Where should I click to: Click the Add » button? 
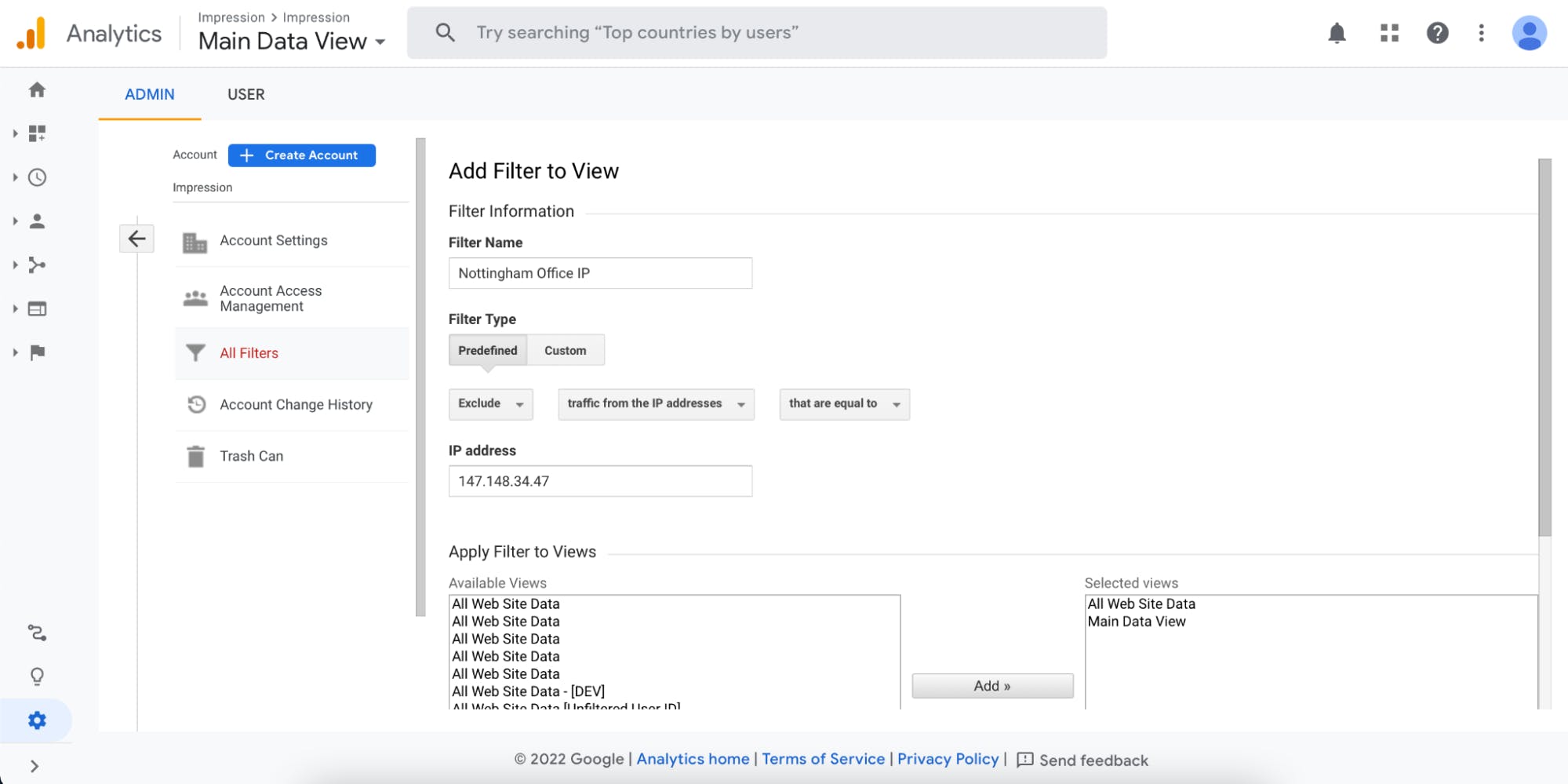(992, 686)
